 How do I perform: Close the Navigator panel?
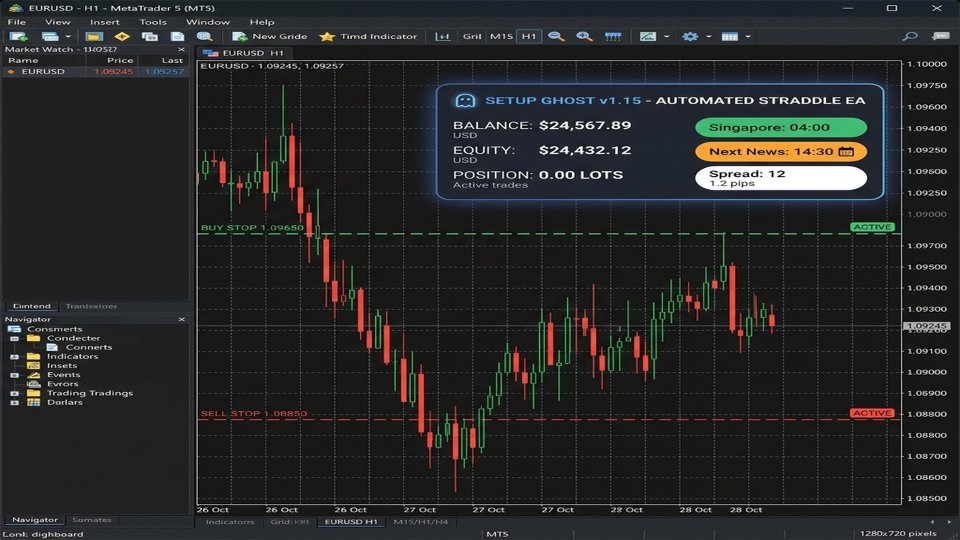181,319
